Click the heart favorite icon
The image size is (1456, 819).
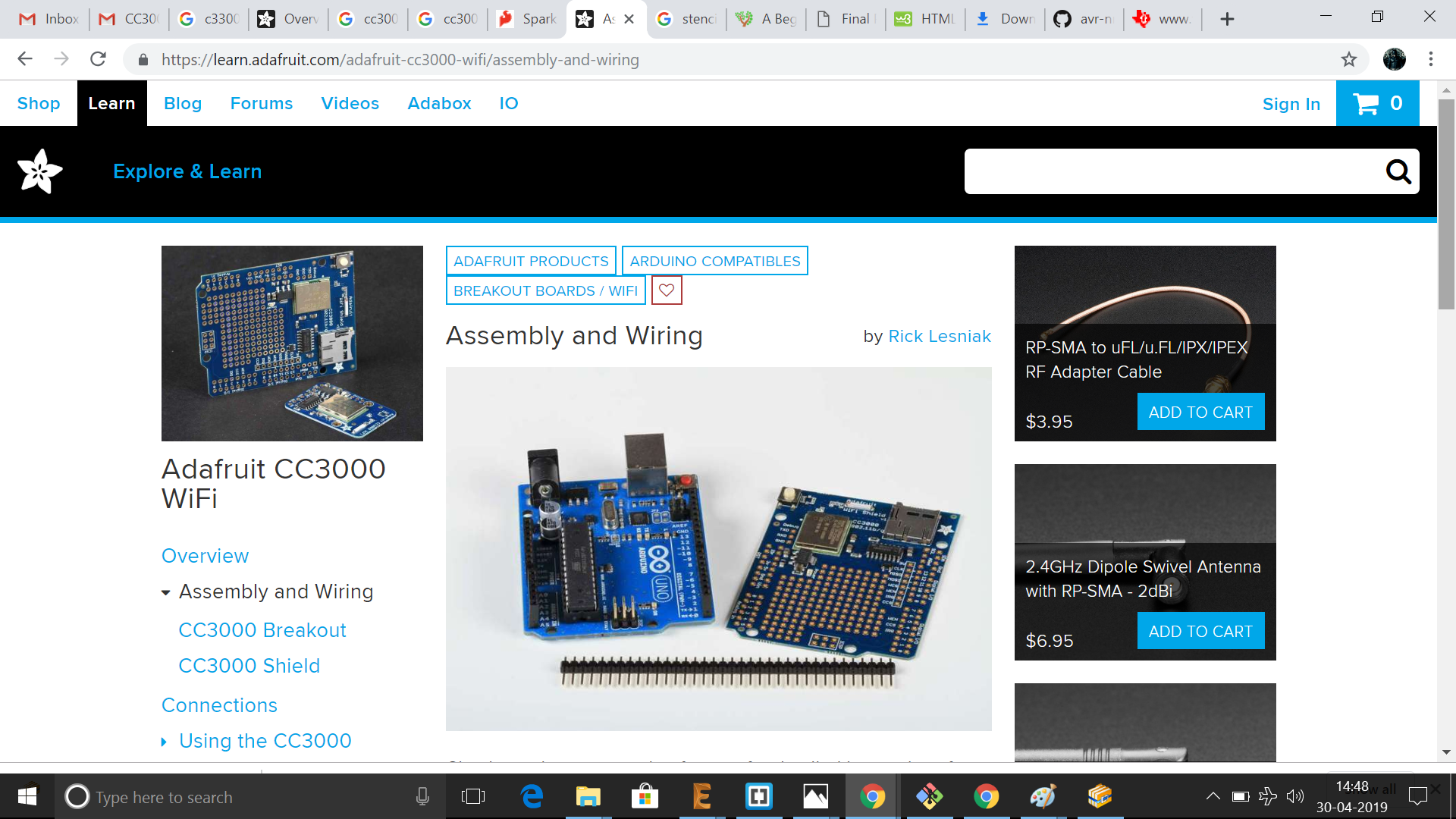click(667, 290)
